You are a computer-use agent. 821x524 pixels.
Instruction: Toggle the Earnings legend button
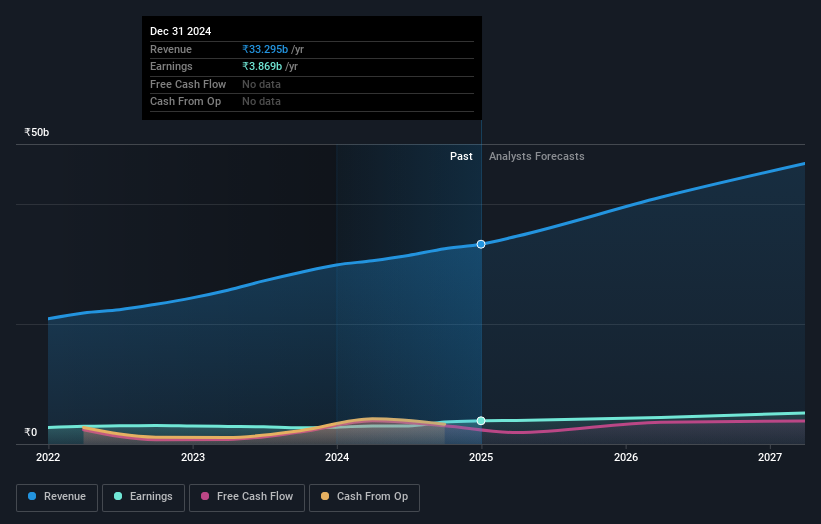[x=143, y=497]
